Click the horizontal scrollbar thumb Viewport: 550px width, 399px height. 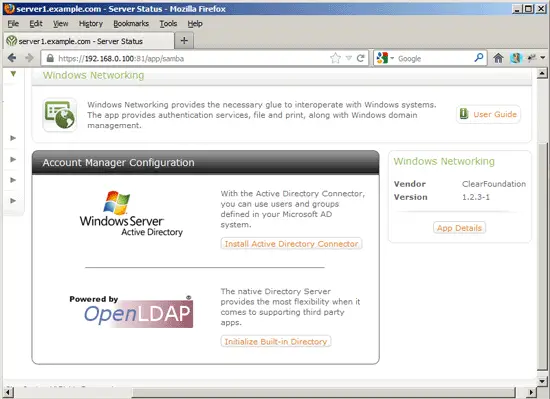323,392
